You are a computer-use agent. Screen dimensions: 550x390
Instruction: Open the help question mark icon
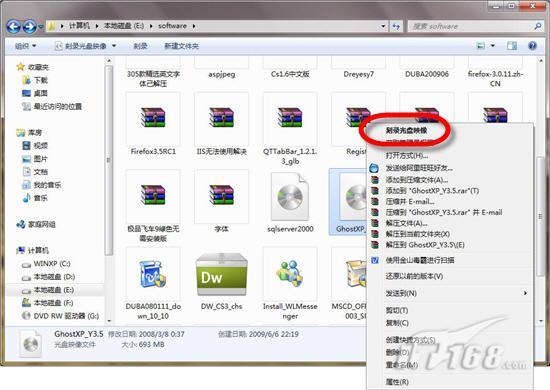pyautogui.click(x=532, y=46)
